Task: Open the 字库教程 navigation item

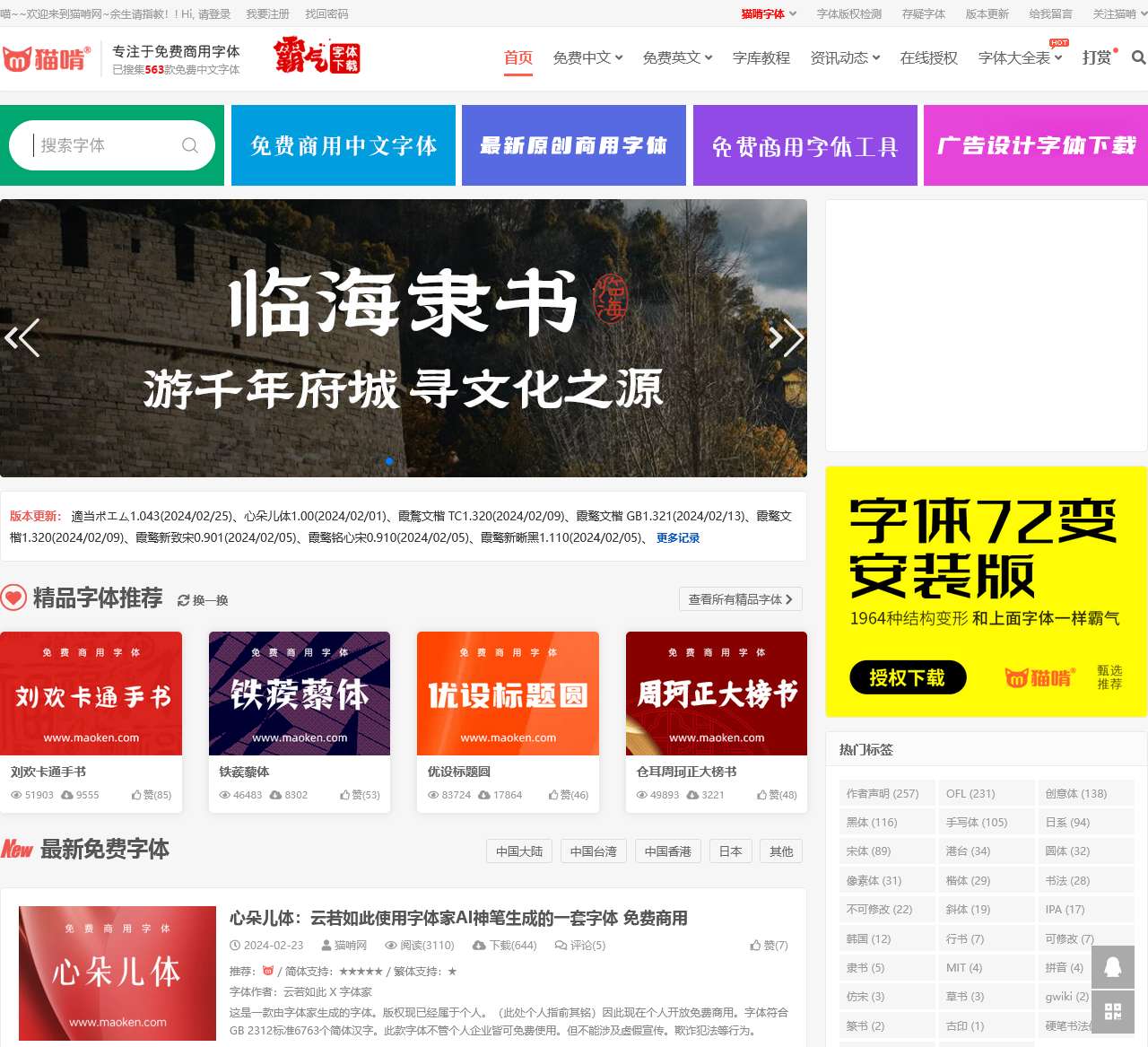Action: click(761, 57)
